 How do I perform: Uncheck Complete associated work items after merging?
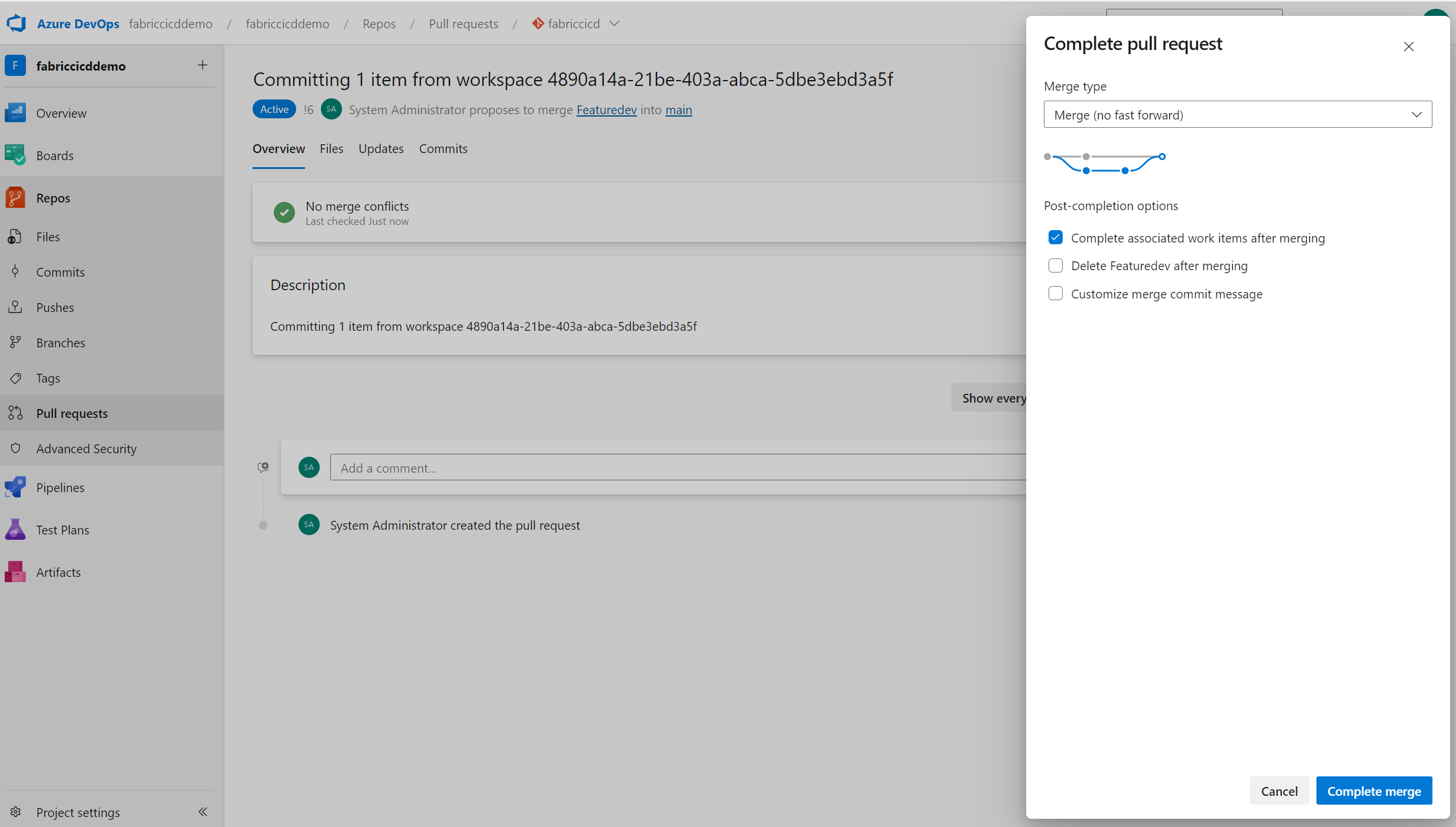coord(1056,238)
